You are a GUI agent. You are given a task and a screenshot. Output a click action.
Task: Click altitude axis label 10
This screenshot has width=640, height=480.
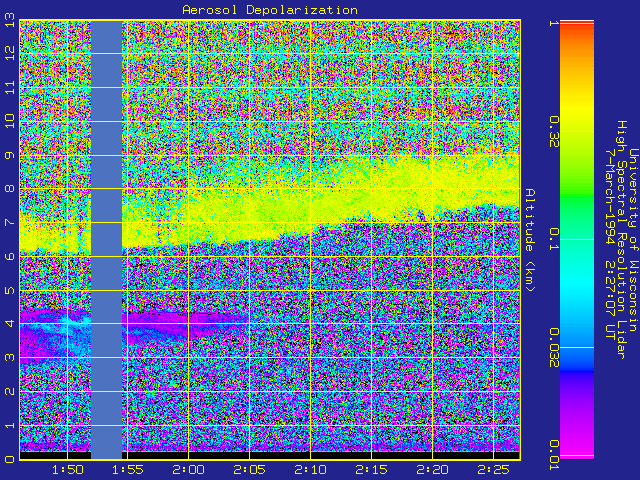[10, 121]
